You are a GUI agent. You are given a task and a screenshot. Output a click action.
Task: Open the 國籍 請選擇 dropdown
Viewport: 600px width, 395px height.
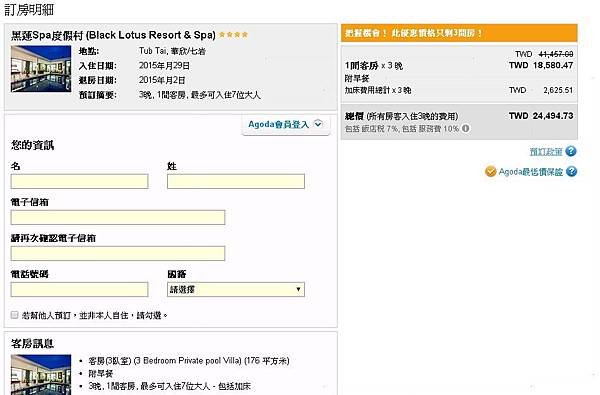[236, 289]
